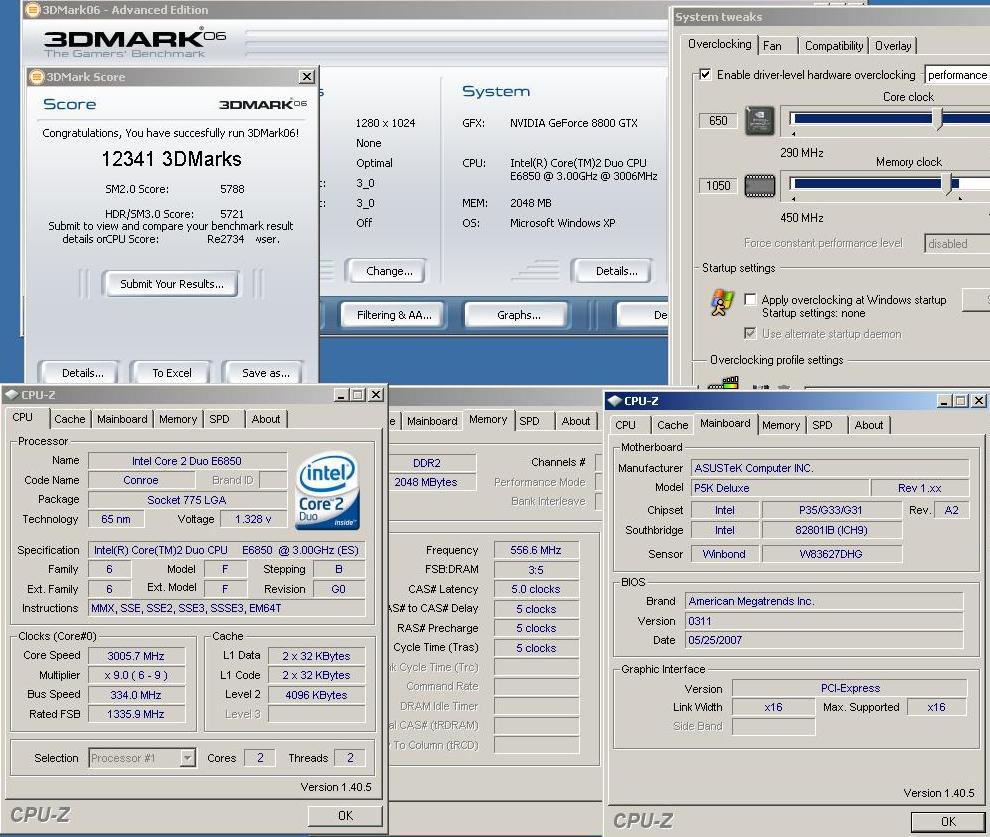The width and height of the screenshot is (990, 837).
Task: Click the Level 2 cache value 4096 KBytes
Action: 316,695
